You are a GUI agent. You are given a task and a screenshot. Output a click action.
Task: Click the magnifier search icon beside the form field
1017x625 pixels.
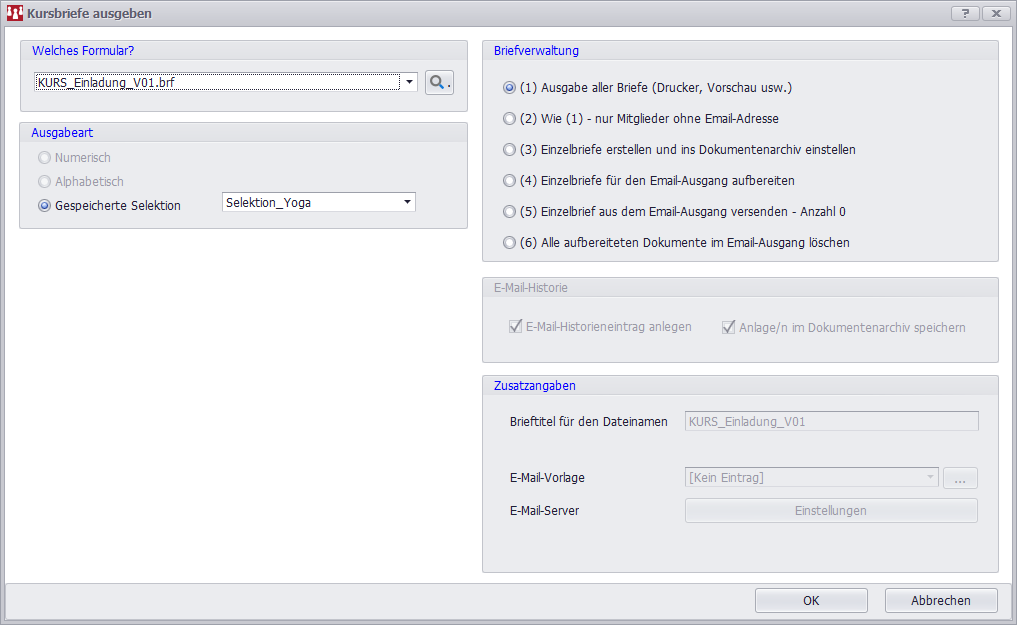click(439, 83)
